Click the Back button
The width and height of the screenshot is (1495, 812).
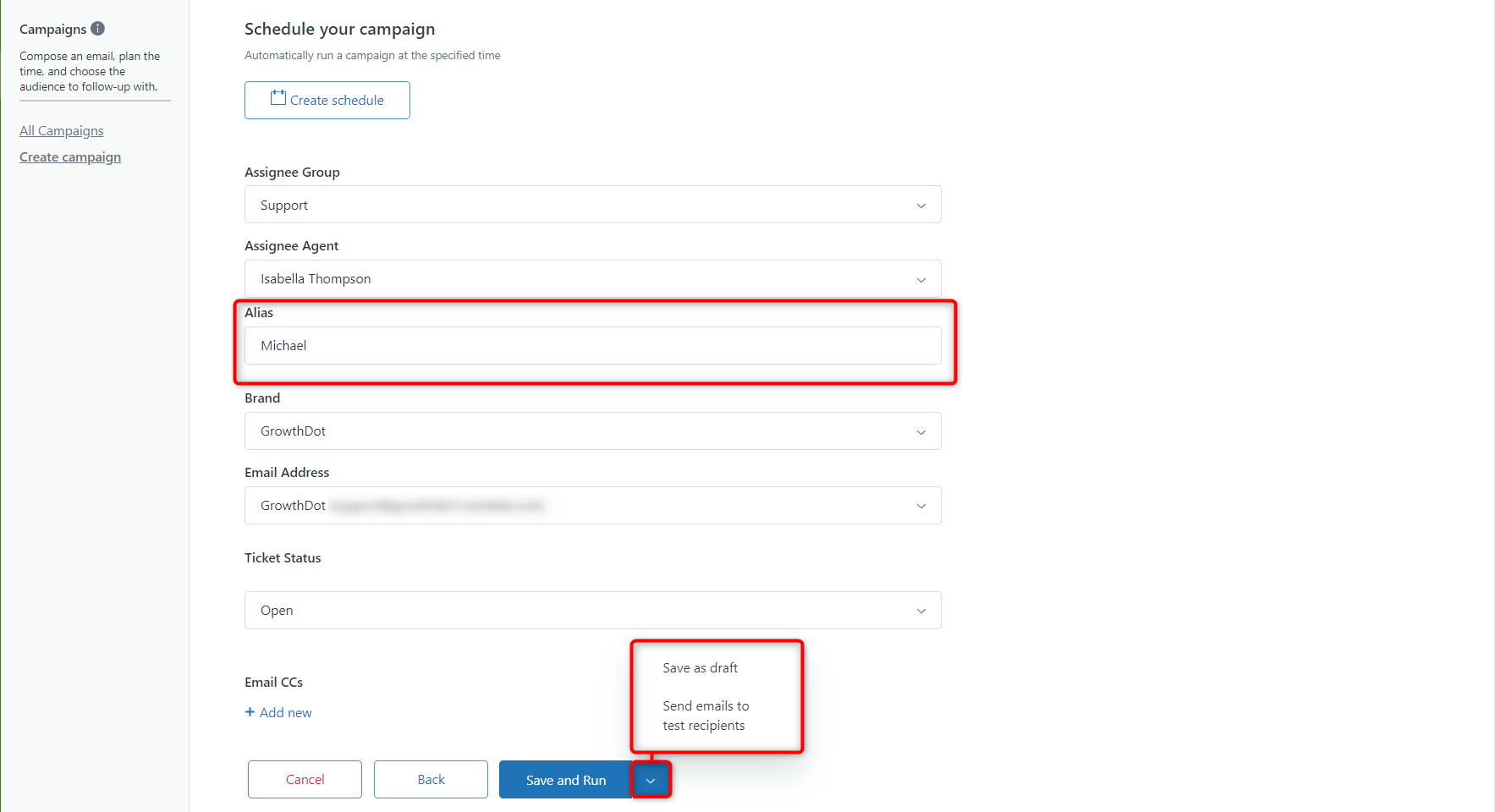click(x=431, y=779)
